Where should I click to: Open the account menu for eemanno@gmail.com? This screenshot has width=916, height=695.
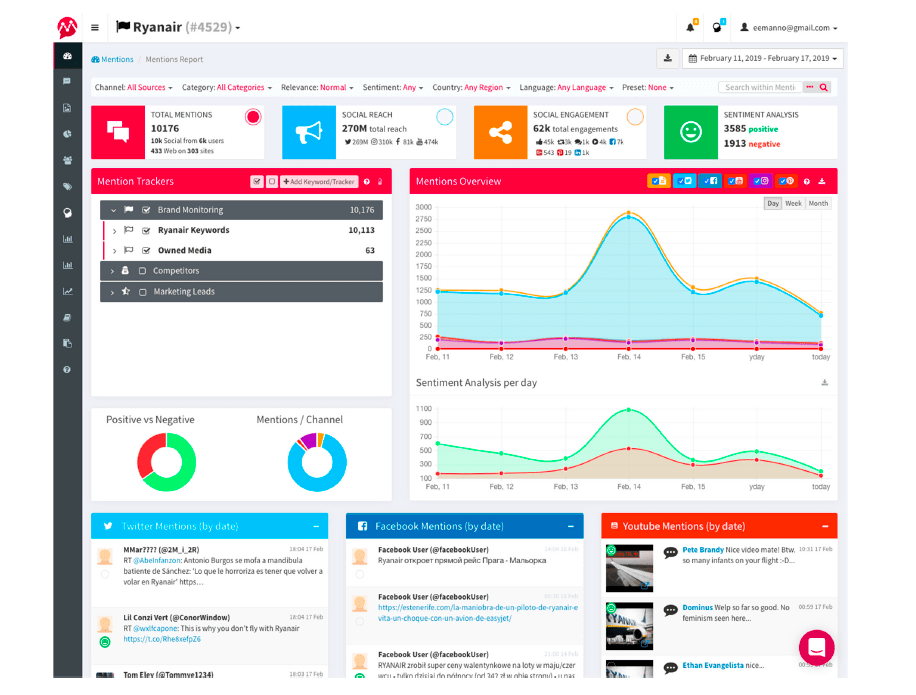pos(789,27)
